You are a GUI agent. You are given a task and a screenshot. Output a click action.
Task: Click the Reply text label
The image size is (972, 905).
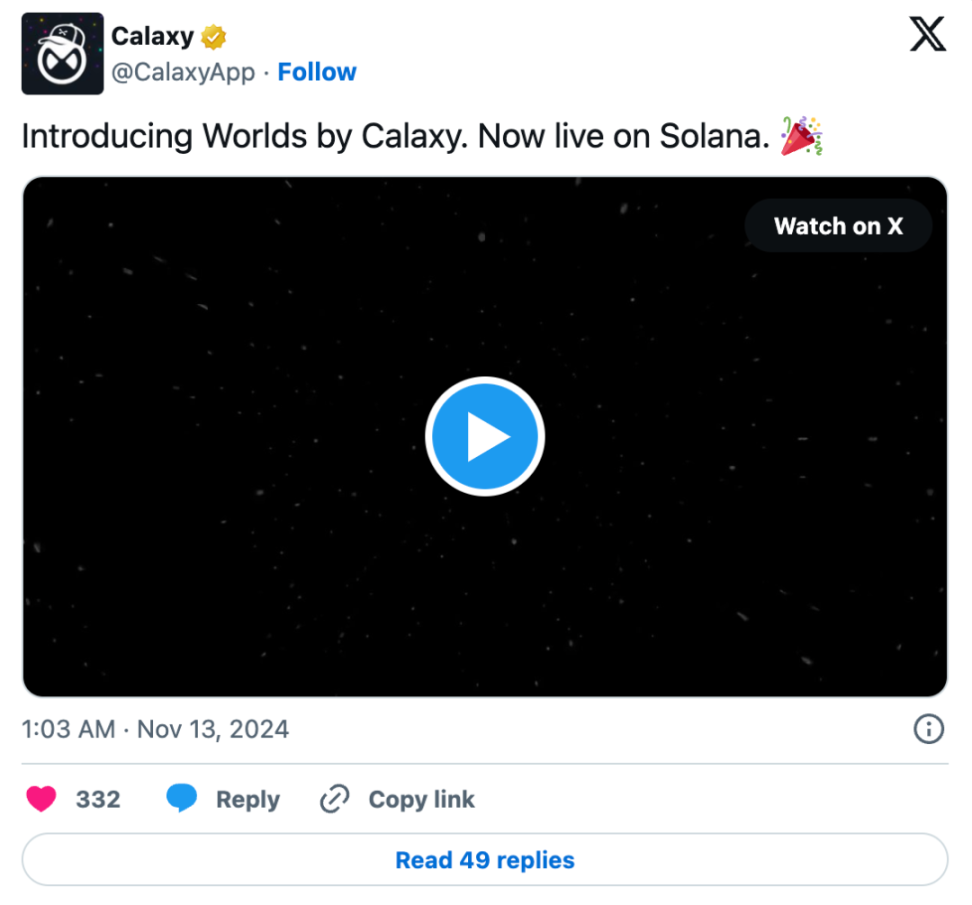(x=248, y=800)
